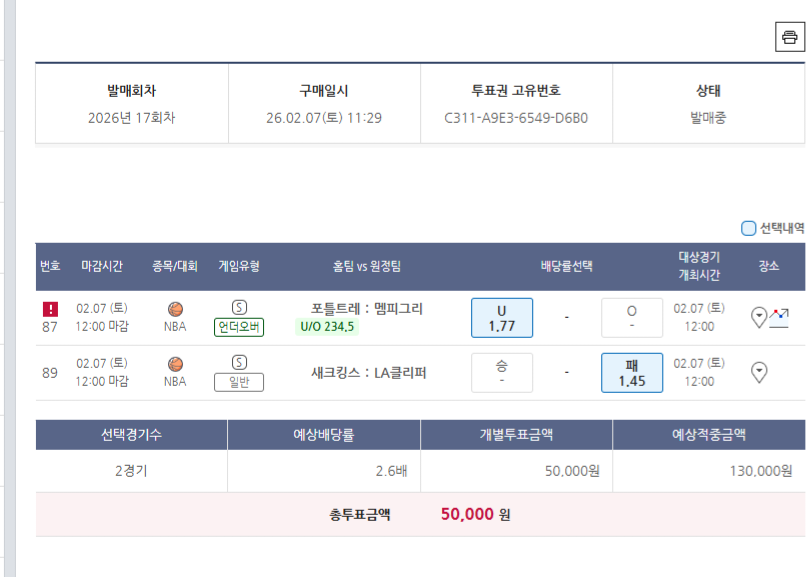Viewport: 811px width, 577px height.
Task: Toggle the 패 1.45 odds selection
Action: (x=631, y=372)
